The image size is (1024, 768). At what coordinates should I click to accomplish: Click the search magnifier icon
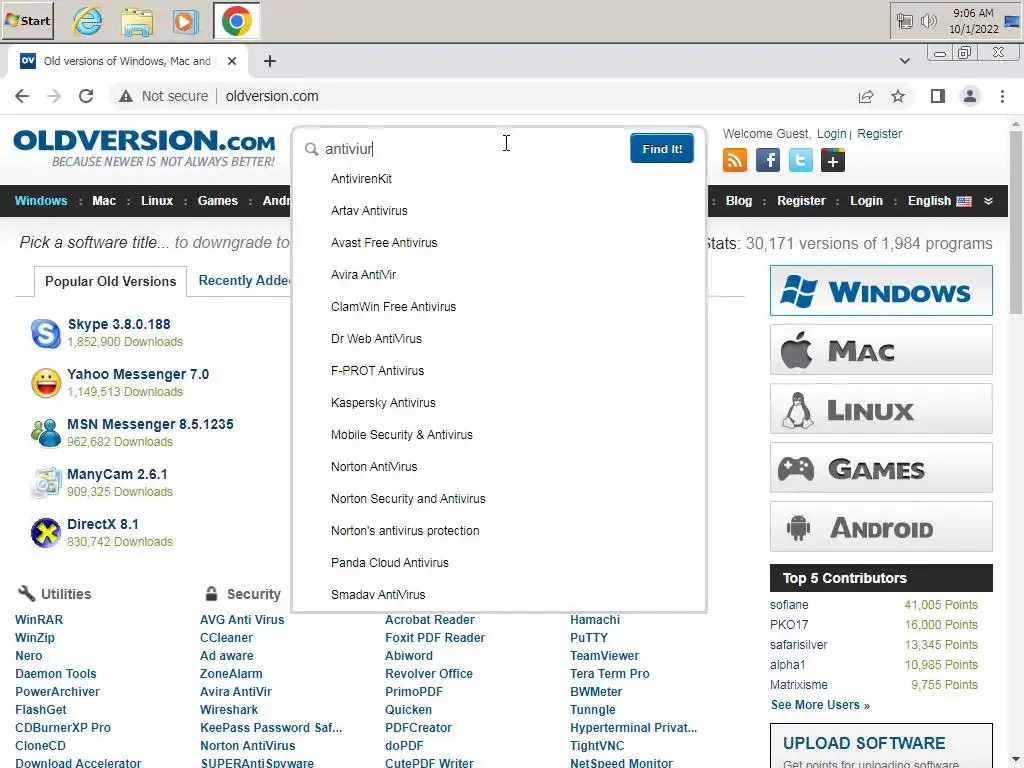click(x=312, y=149)
